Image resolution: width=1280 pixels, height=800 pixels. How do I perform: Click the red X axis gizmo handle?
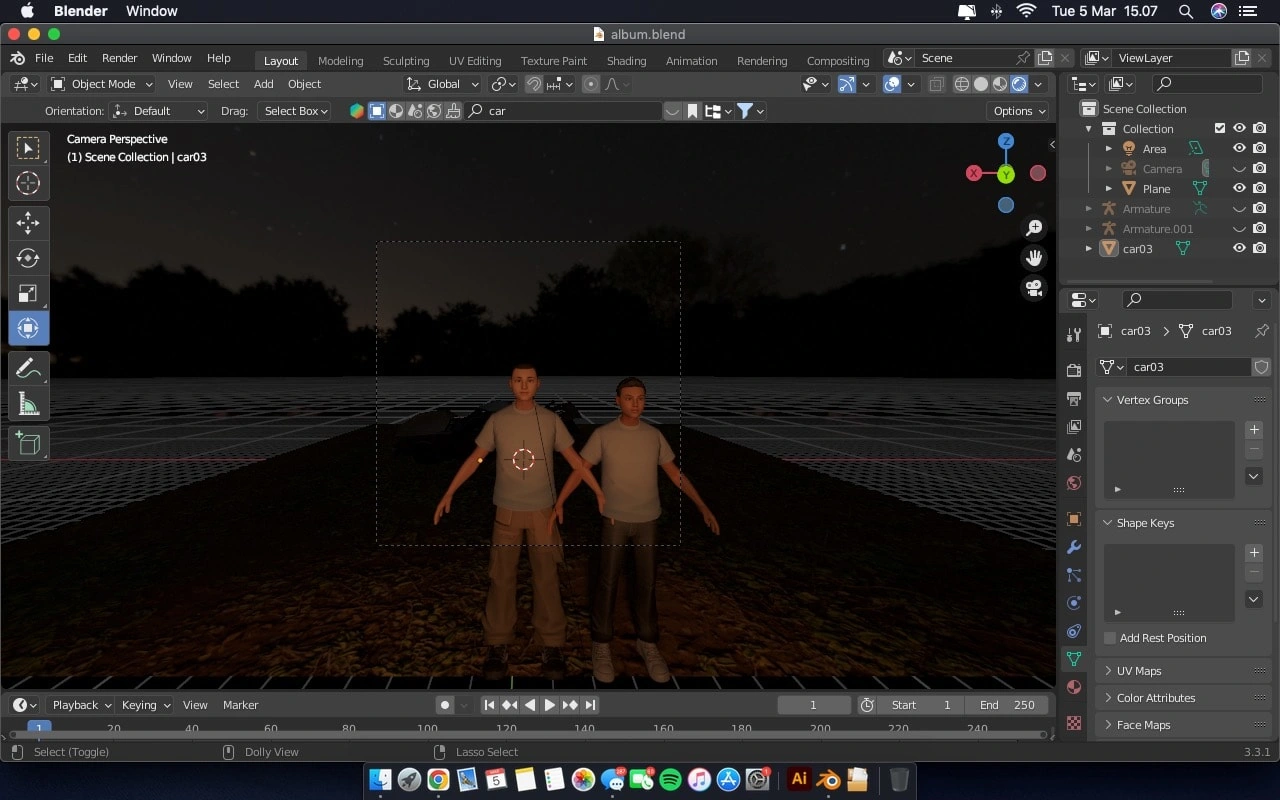(973, 173)
